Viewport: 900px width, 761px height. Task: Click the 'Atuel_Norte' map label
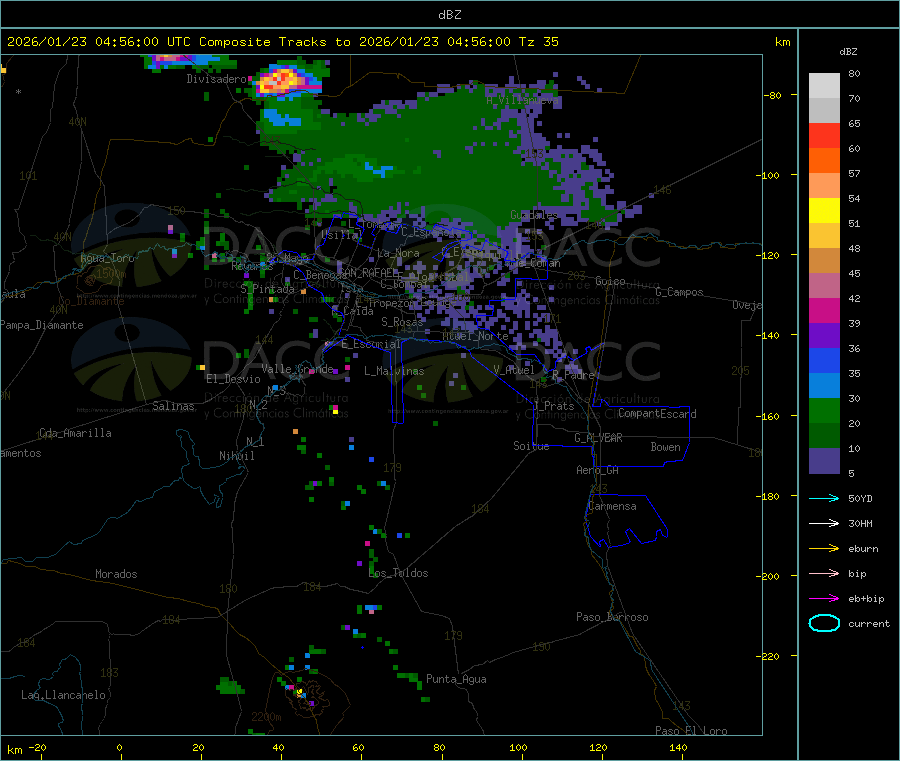(x=475, y=336)
